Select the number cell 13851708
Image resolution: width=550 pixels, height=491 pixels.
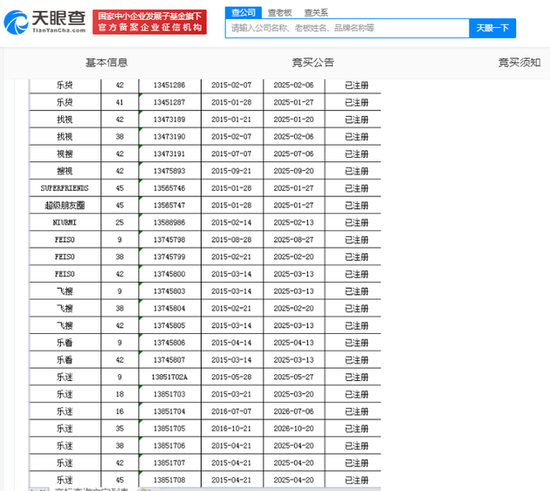[170, 480]
